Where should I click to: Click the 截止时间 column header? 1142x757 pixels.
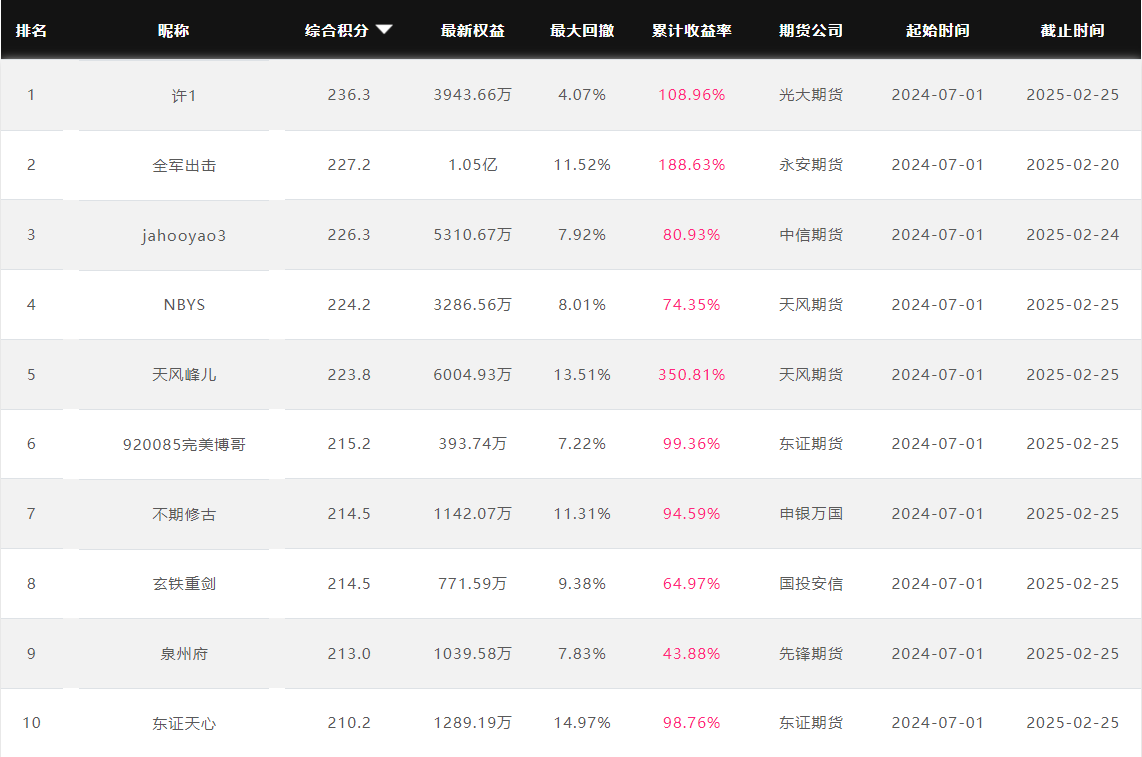(x=1072, y=31)
